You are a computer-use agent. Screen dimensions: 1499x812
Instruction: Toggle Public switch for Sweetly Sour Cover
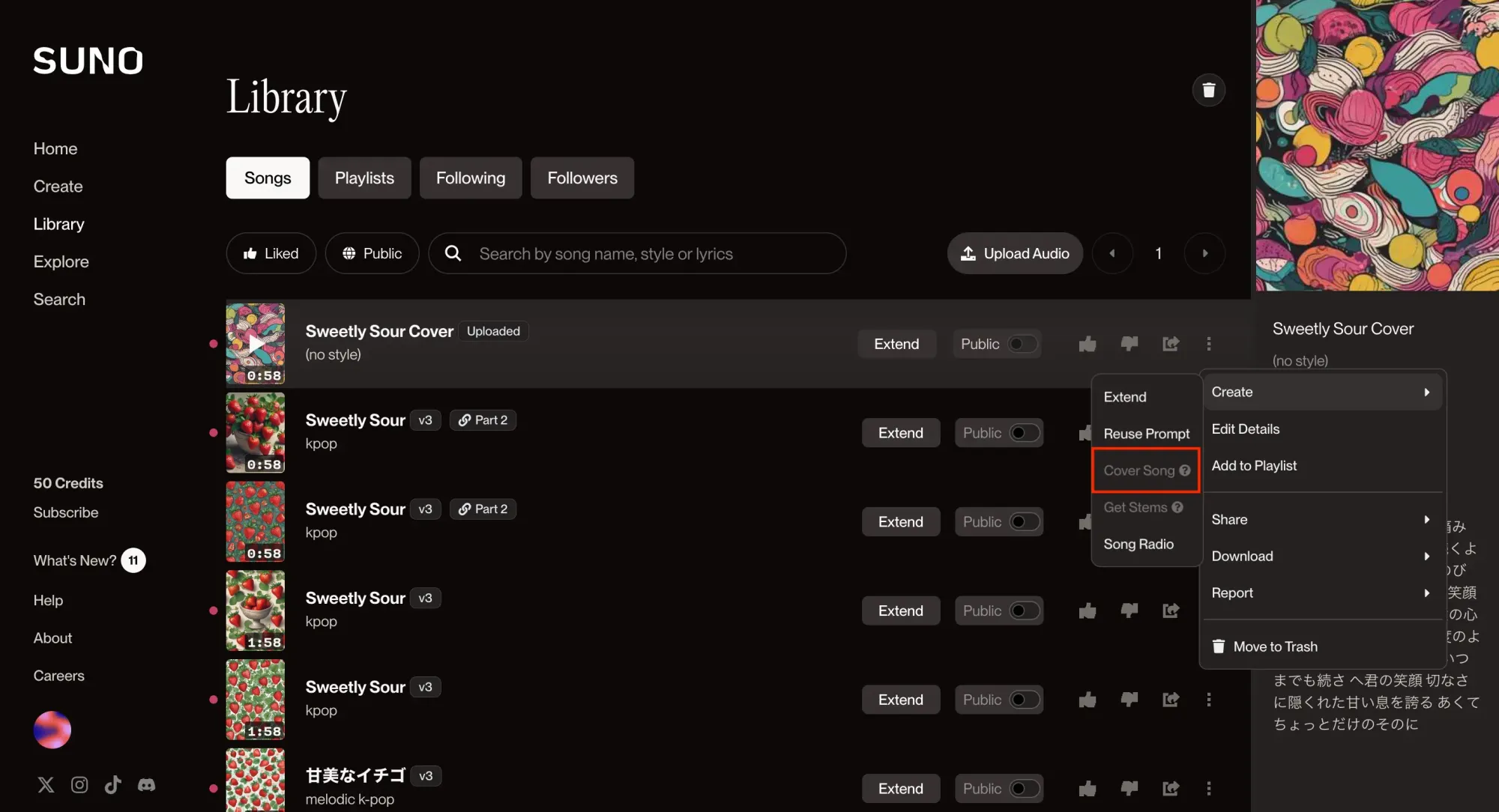click(1022, 344)
